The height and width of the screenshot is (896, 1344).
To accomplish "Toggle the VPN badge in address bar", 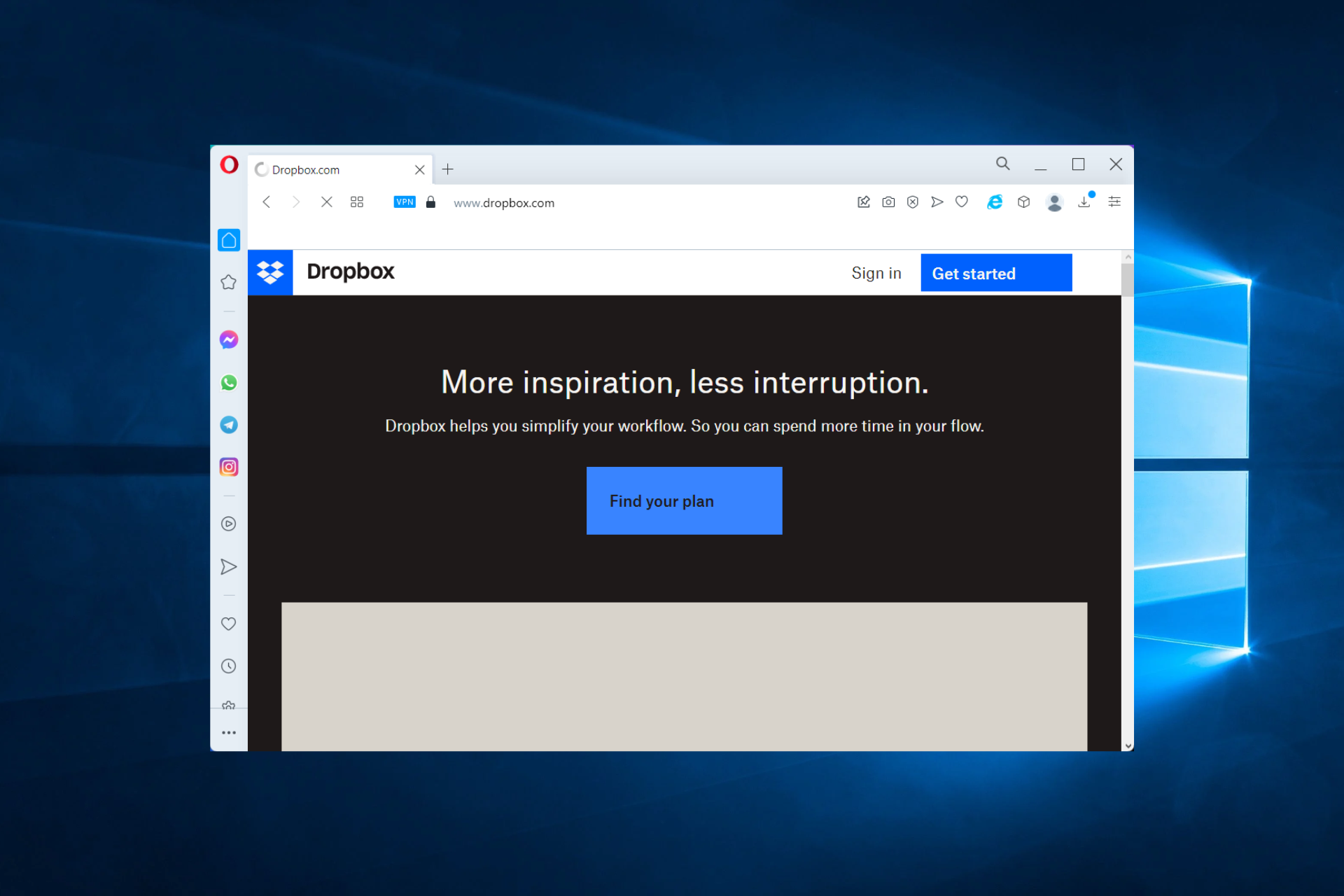I will (405, 202).
